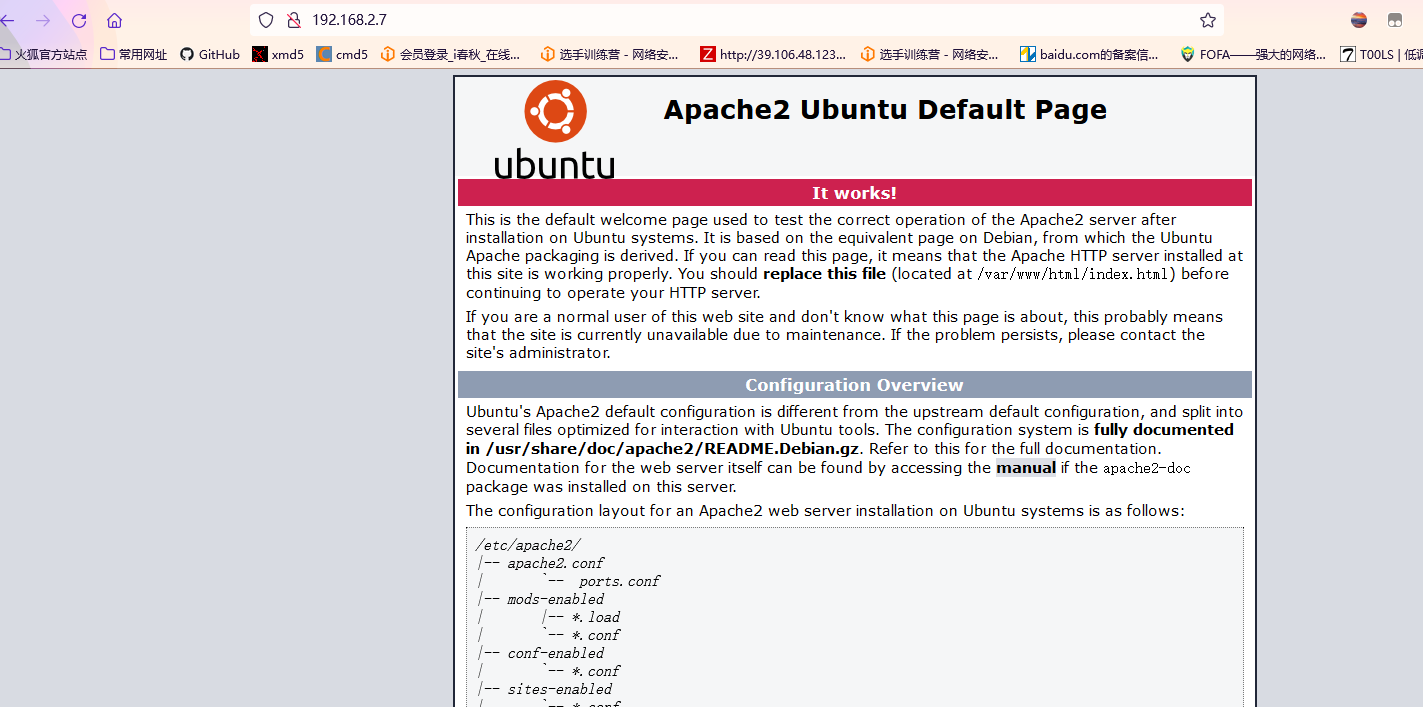This screenshot has width=1423, height=707.
Task: Open the xmd5 bookmark
Action: pyautogui.click(x=277, y=54)
